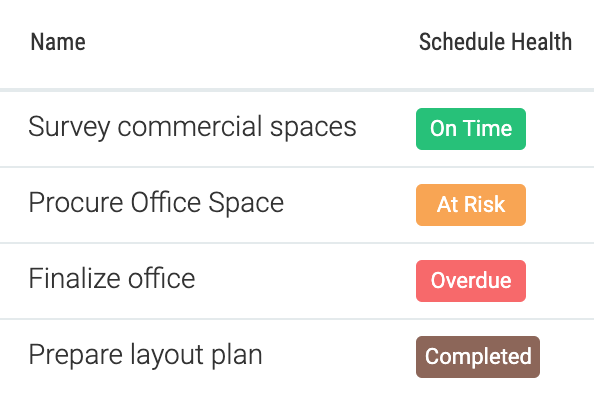
Task: Sort by the Name column header
Action: coord(58,42)
